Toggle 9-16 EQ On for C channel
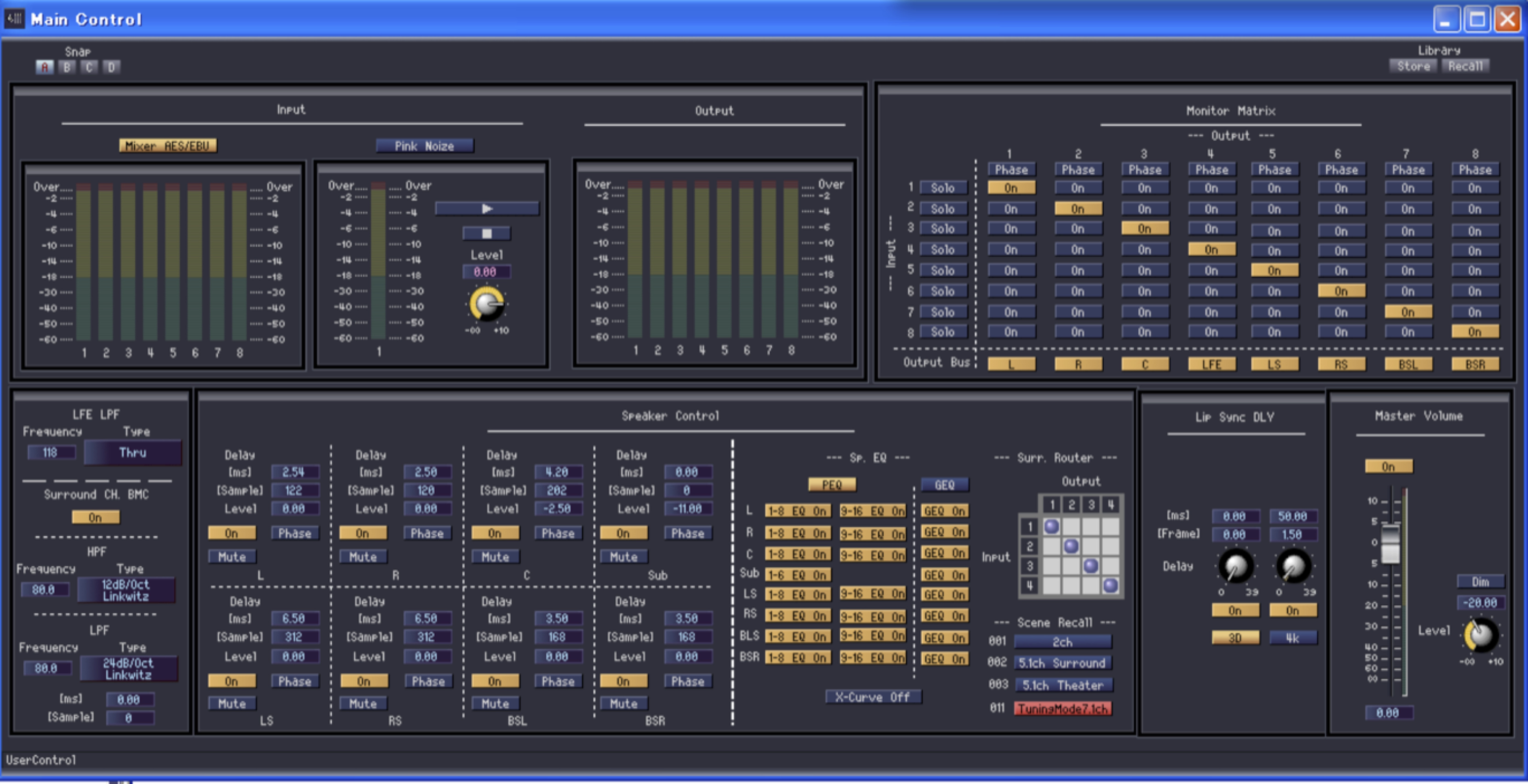This screenshot has height=784, width=1528. click(x=873, y=556)
